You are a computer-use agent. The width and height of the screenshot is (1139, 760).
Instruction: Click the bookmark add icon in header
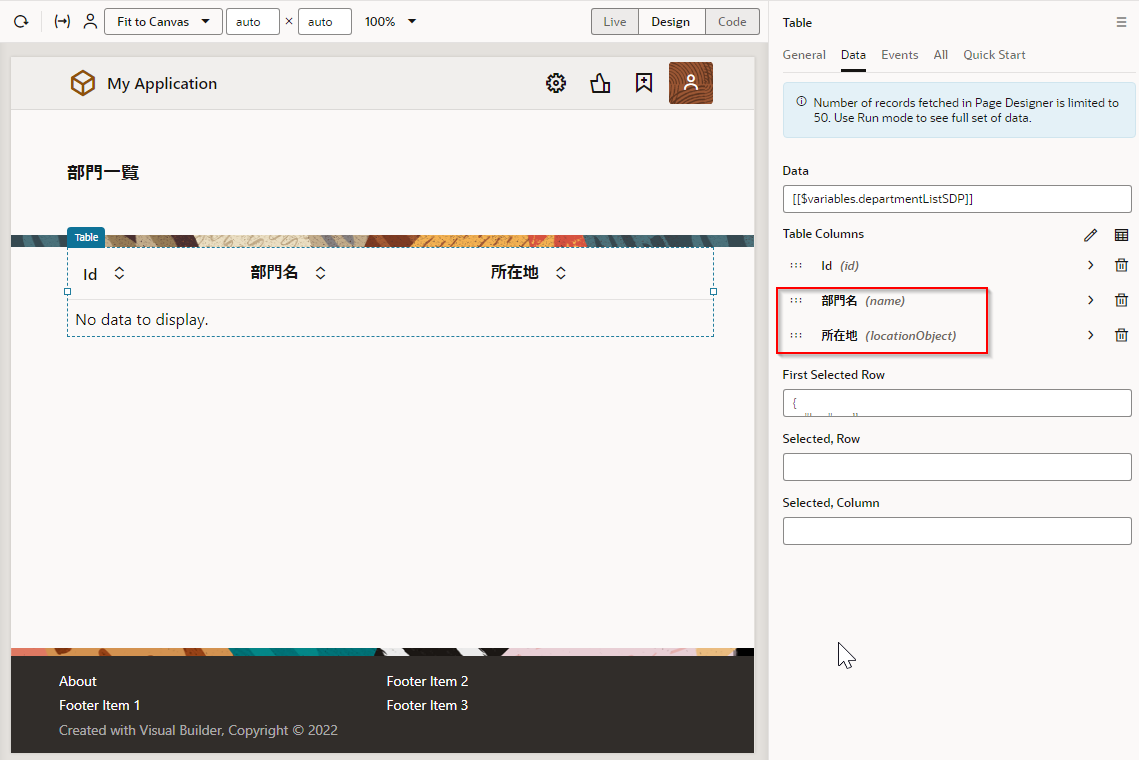pyautogui.click(x=644, y=83)
